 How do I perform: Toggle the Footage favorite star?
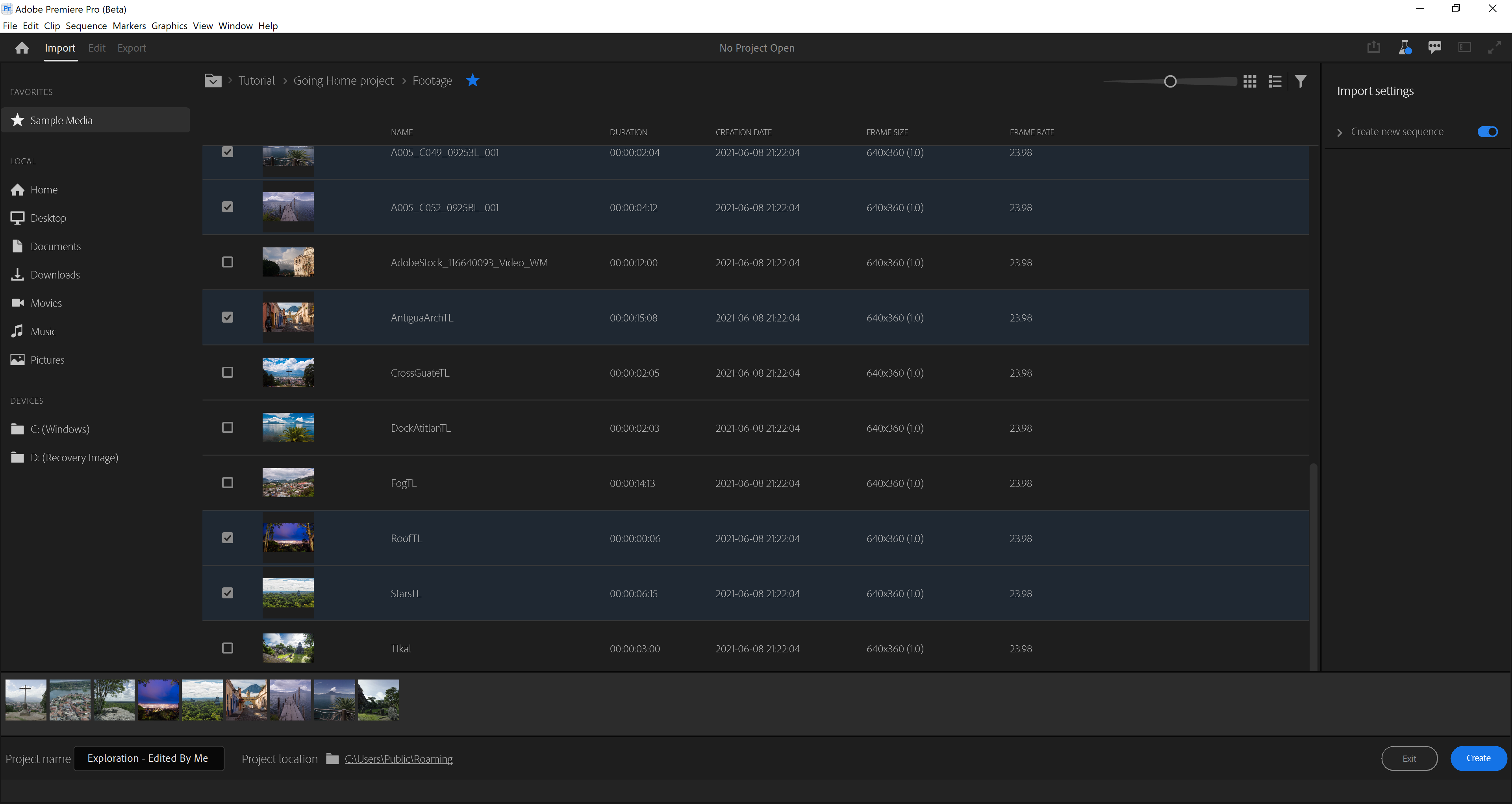[x=472, y=80]
